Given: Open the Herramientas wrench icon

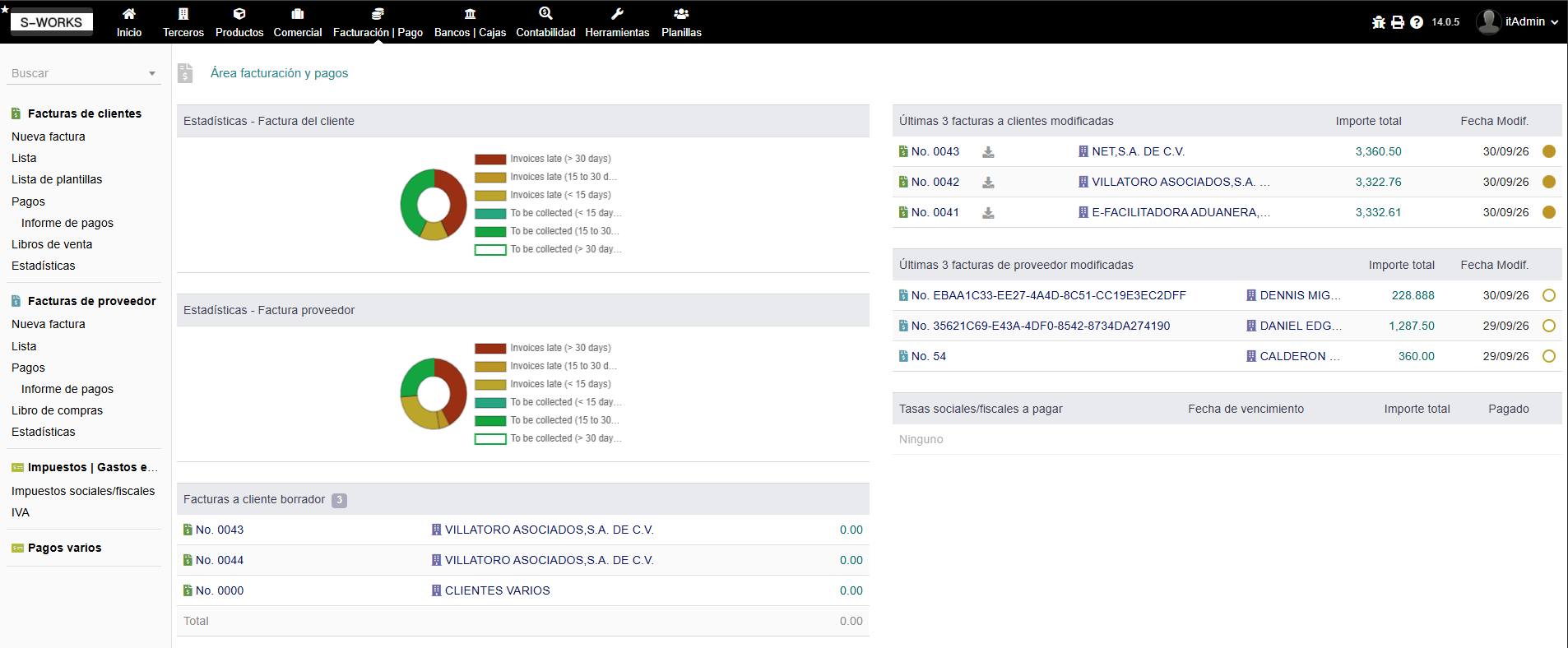Looking at the screenshot, I should click(617, 14).
